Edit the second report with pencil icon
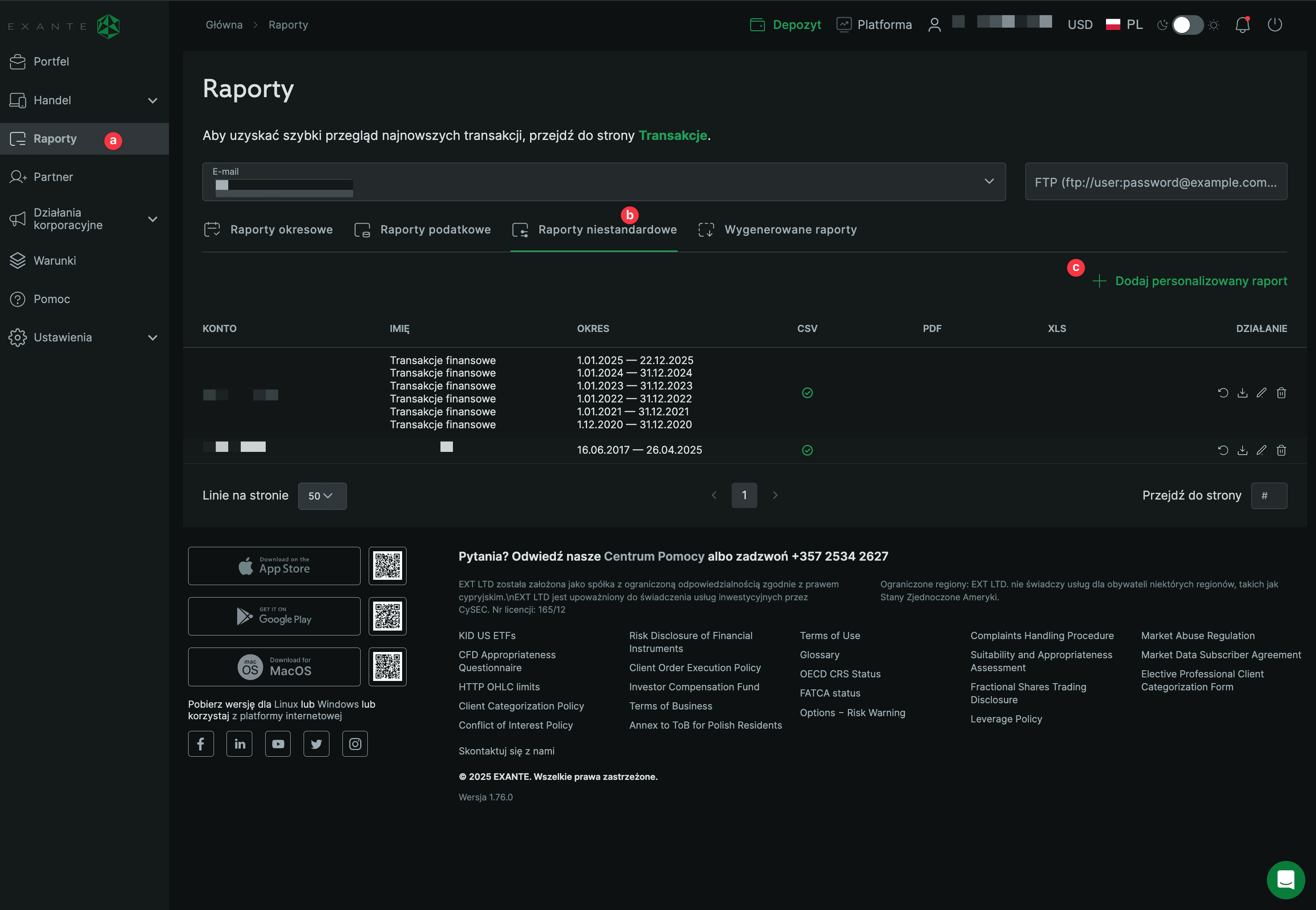The image size is (1316, 910). 1261,451
